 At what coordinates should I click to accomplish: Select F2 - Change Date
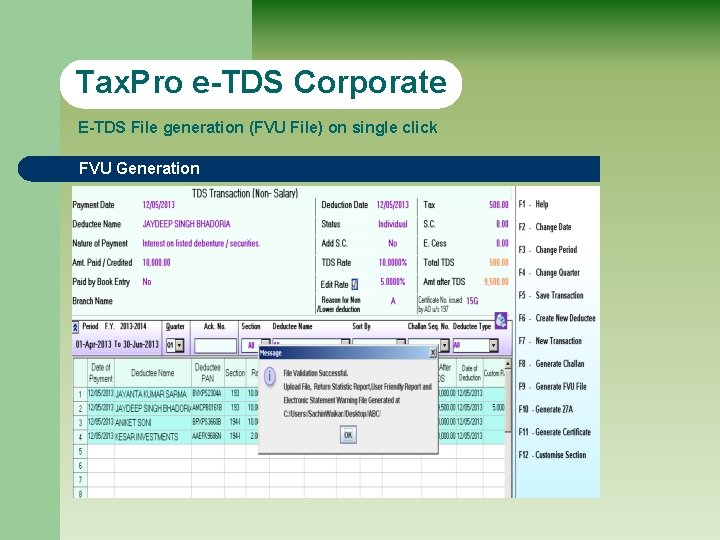[545, 227]
